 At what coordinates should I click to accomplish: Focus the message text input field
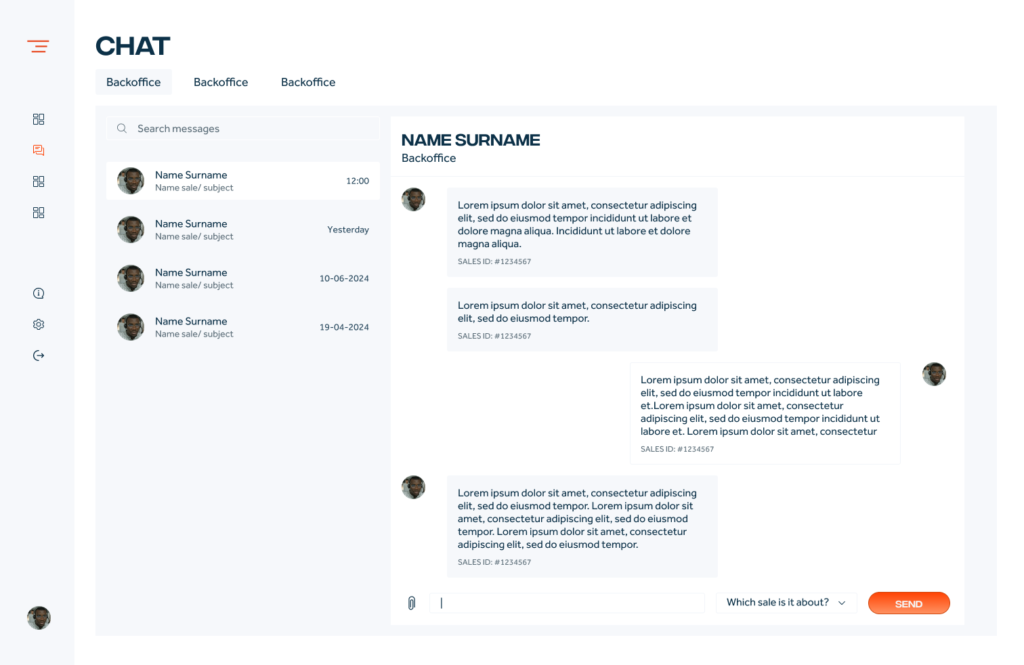coord(567,603)
